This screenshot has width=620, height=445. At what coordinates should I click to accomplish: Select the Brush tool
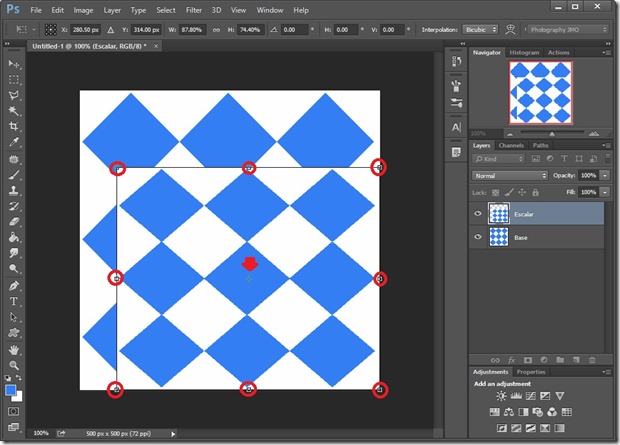tap(13, 175)
